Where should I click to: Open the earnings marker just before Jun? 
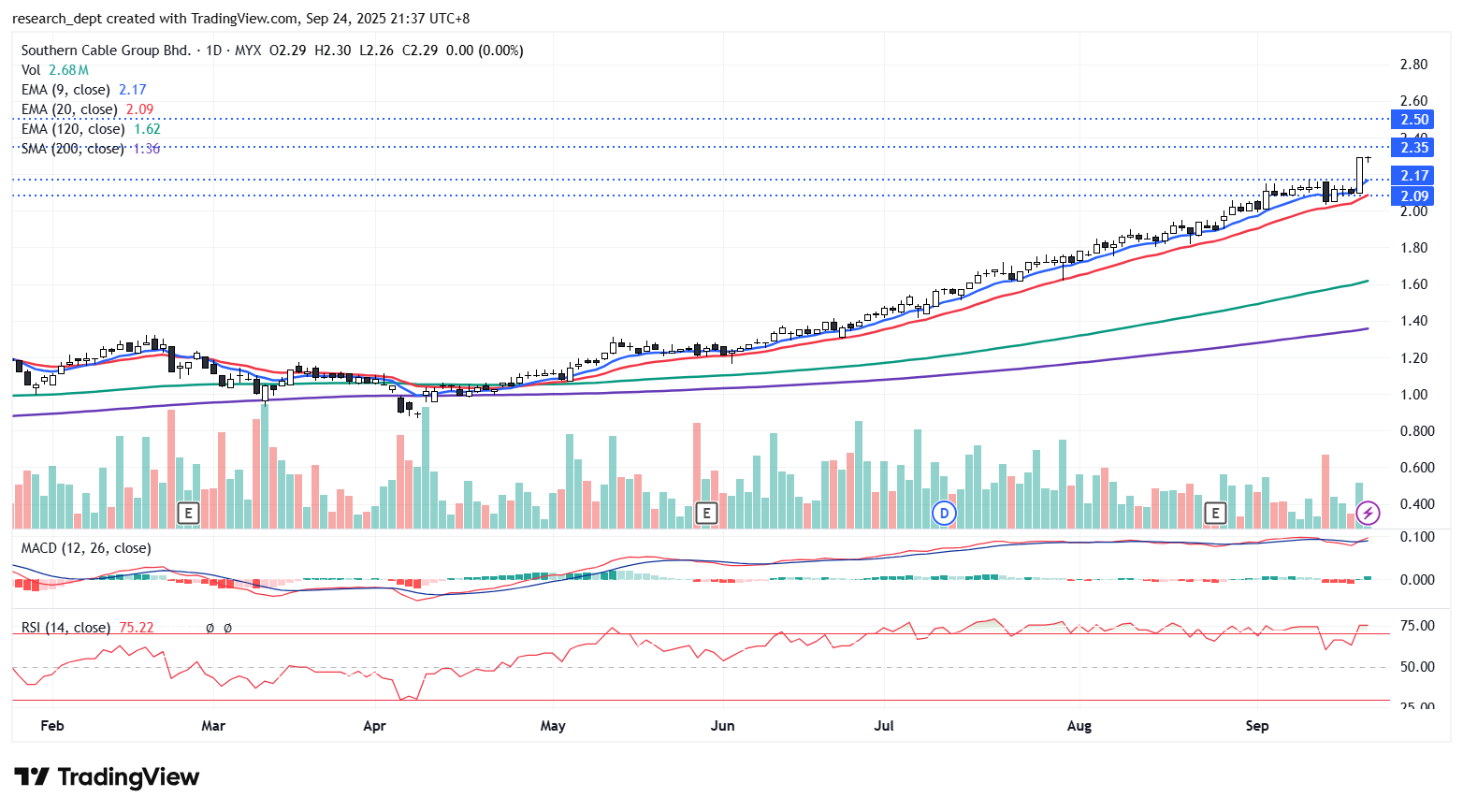706,513
